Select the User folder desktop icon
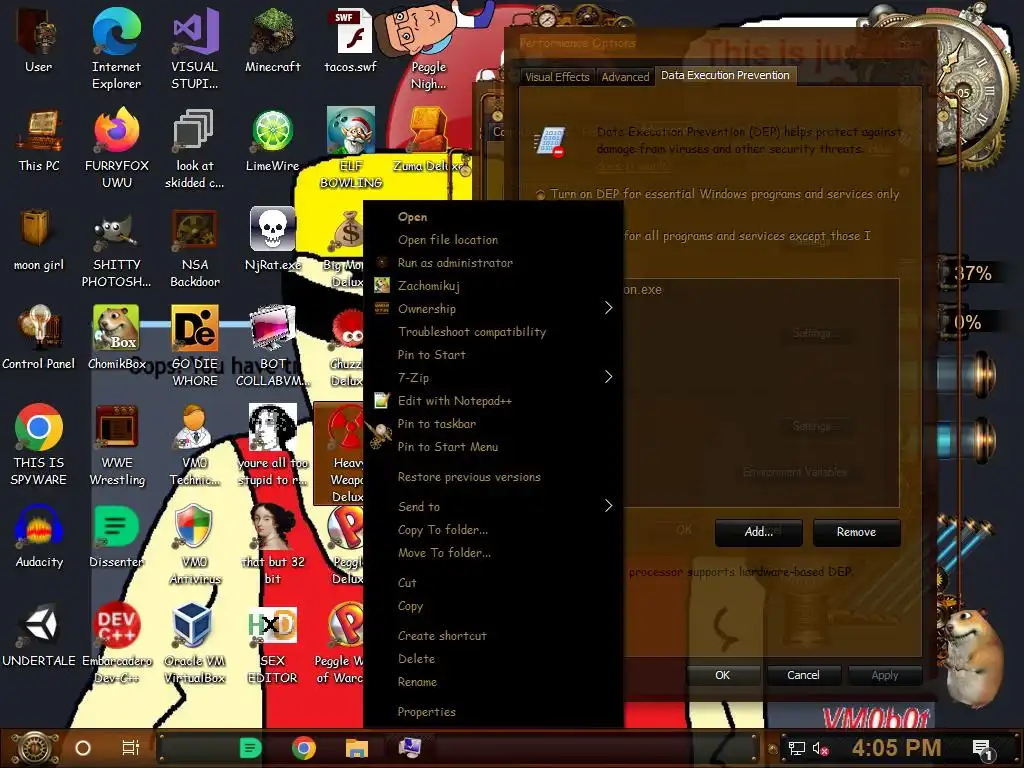1024x768 pixels. tap(39, 40)
